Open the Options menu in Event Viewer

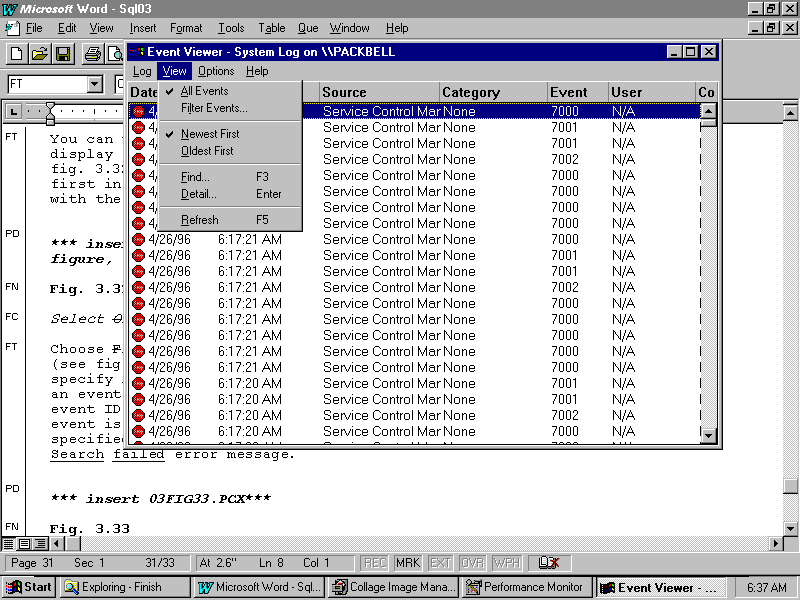[215, 71]
